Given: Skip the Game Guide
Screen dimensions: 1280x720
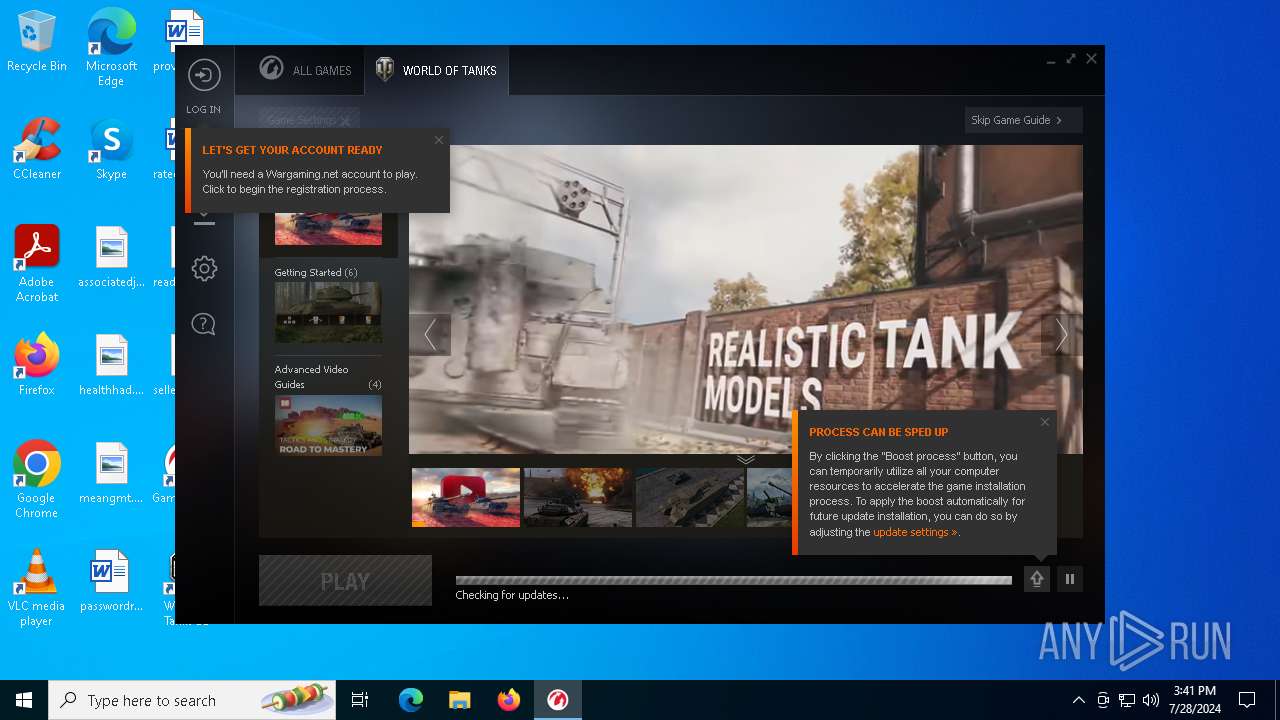Looking at the screenshot, I should (1023, 120).
